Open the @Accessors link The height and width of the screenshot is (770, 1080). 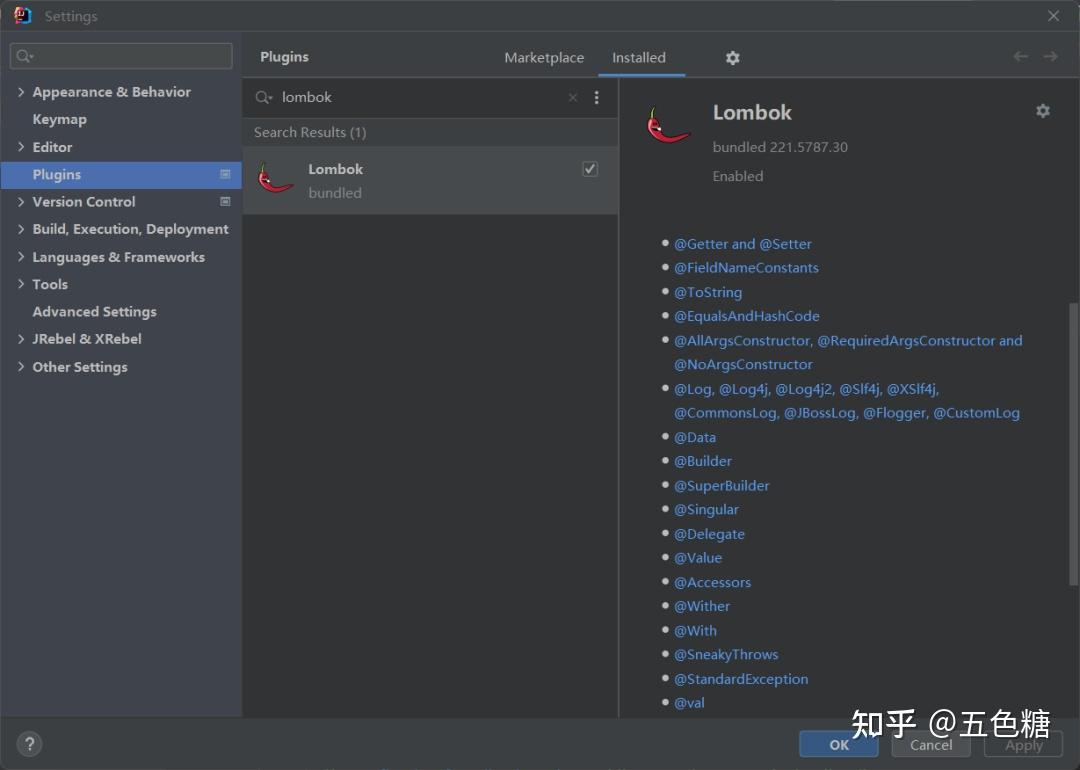(x=712, y=582)
